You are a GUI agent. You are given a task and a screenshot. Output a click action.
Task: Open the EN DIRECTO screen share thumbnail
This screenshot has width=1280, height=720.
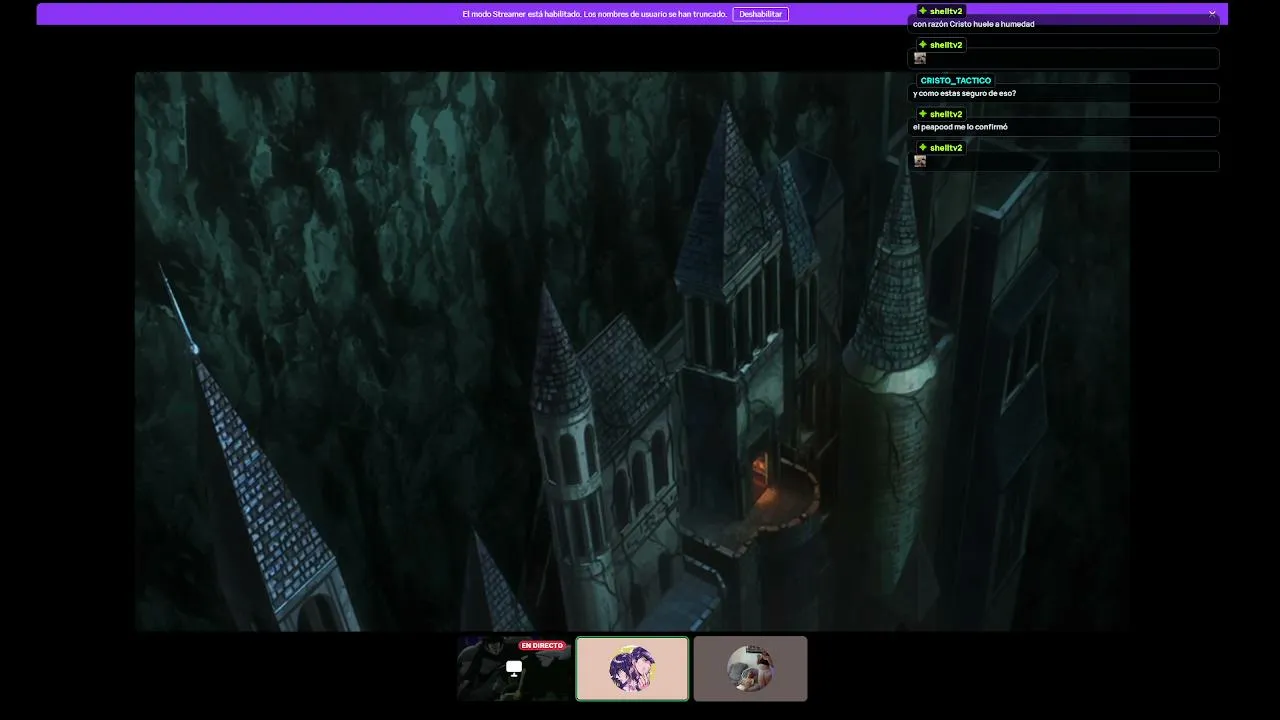tap(515, 668)
